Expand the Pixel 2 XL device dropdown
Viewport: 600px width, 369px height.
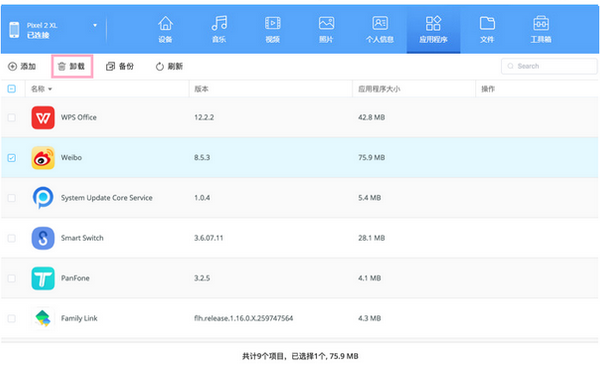pyautogui.click(x=95, y=25)
